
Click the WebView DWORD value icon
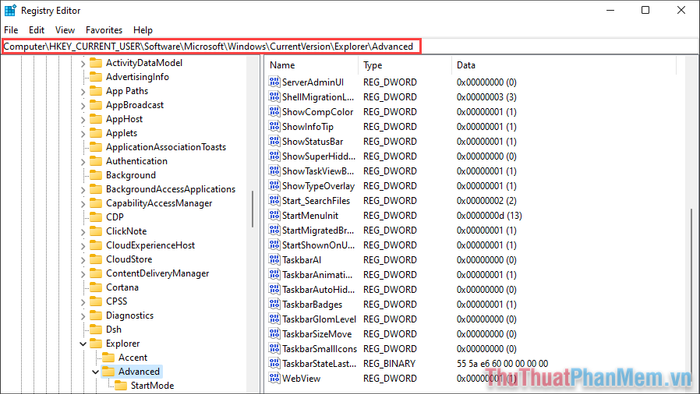(x=274, y=377)
